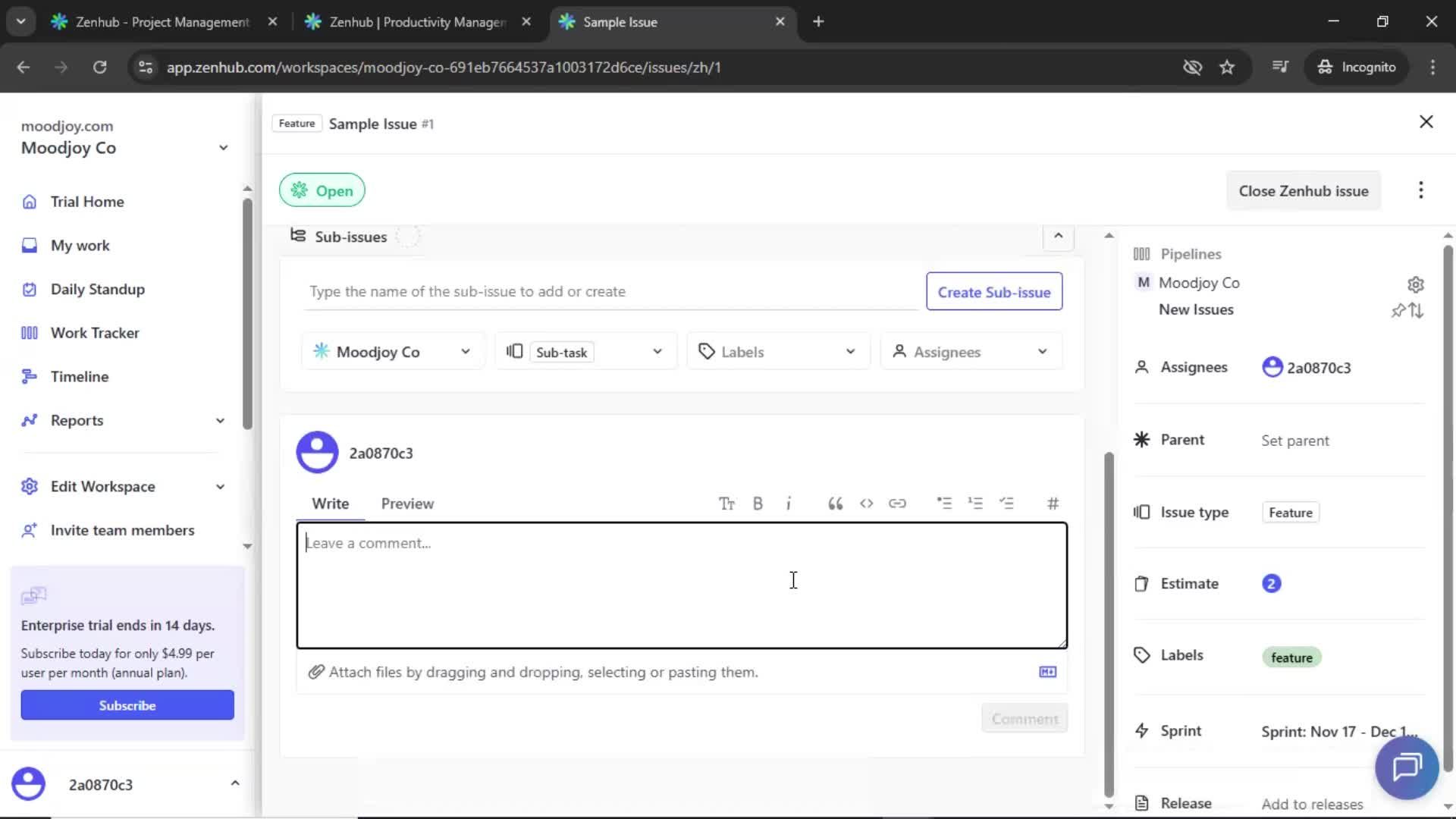The height and width of the screenshot is (819, 1456).
Task: Click the Create Sub-issue button
Action: pos(993,291)
